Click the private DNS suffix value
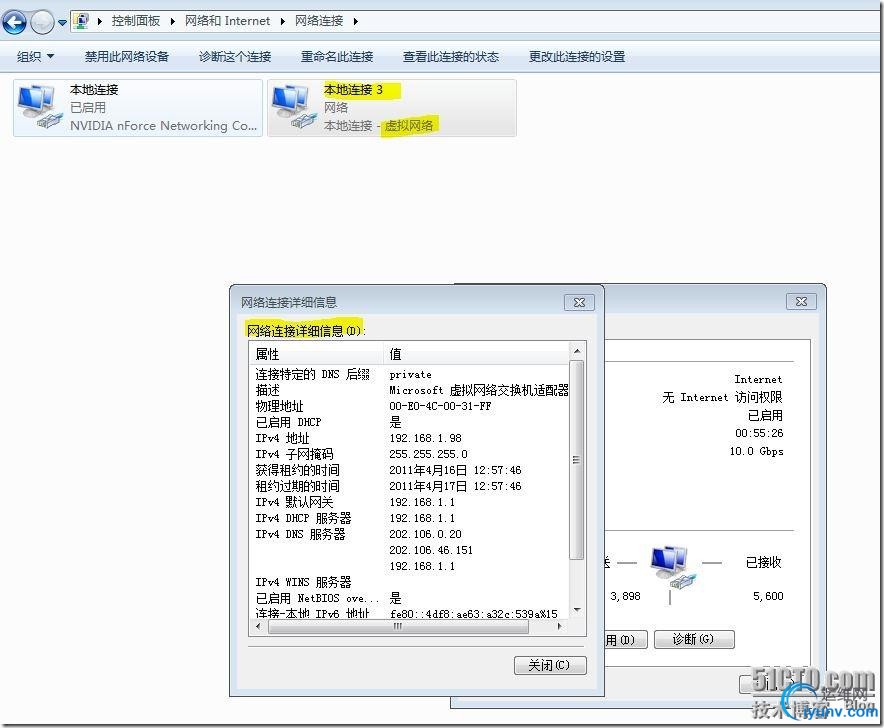The width and height of the screenshot is (884, 728). pyautogui.click(x=410, y=374)
